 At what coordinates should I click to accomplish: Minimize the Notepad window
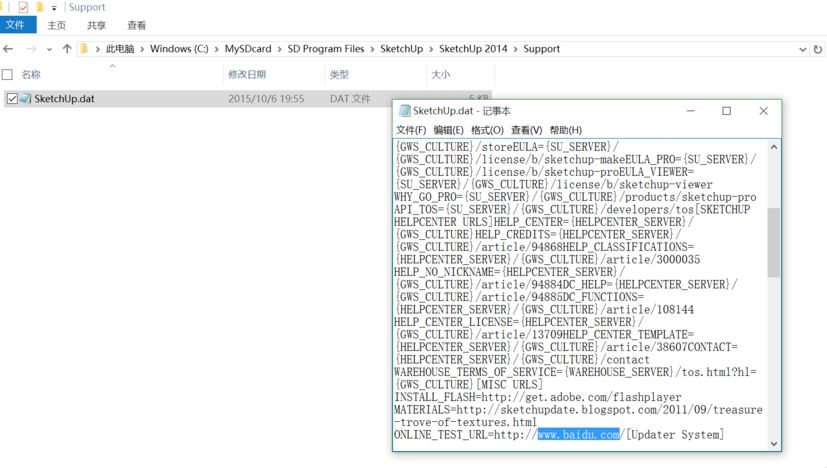(690, 111)
